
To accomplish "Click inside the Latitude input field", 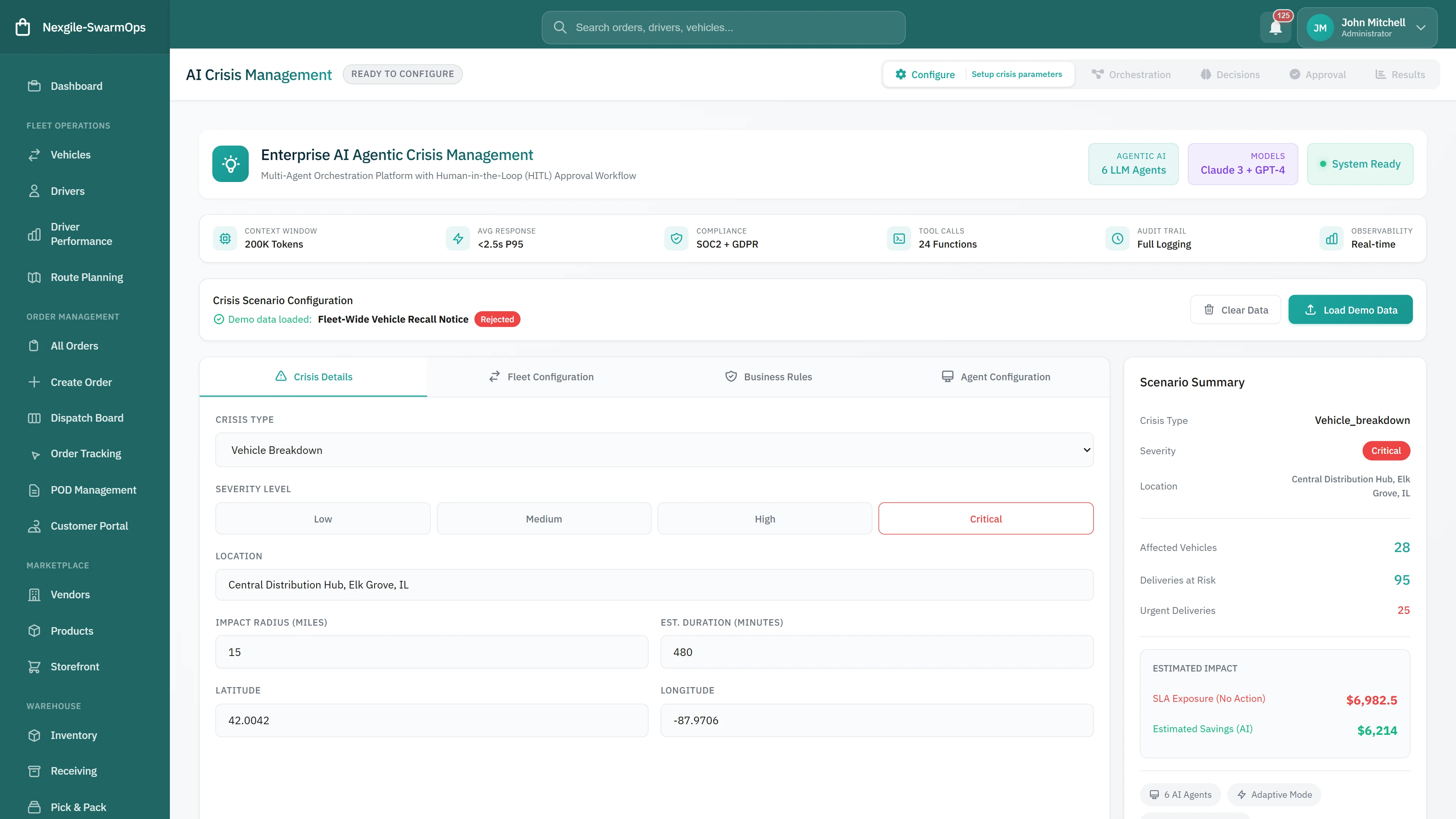I will 431,720.
